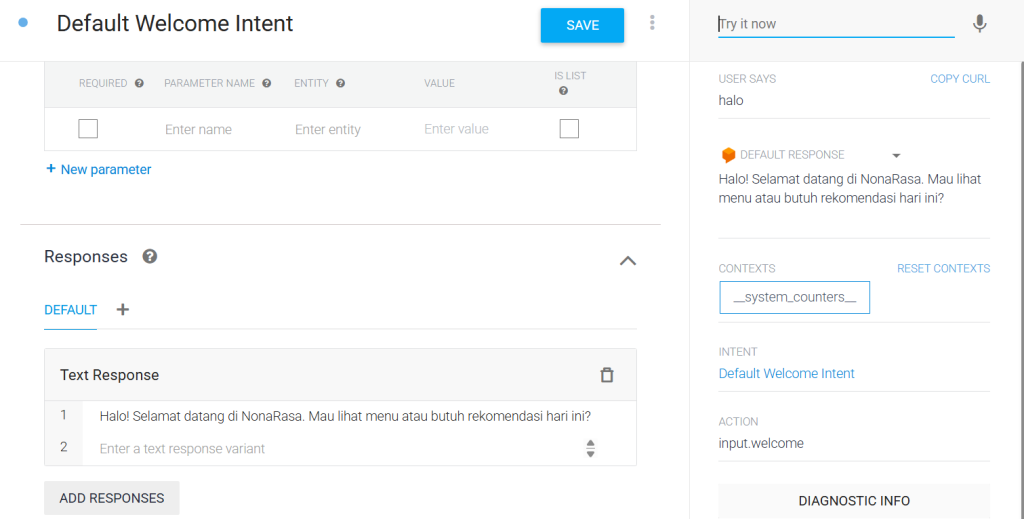Open the three-dot more options menu
Screen dimensions: 1024x519
652,23
